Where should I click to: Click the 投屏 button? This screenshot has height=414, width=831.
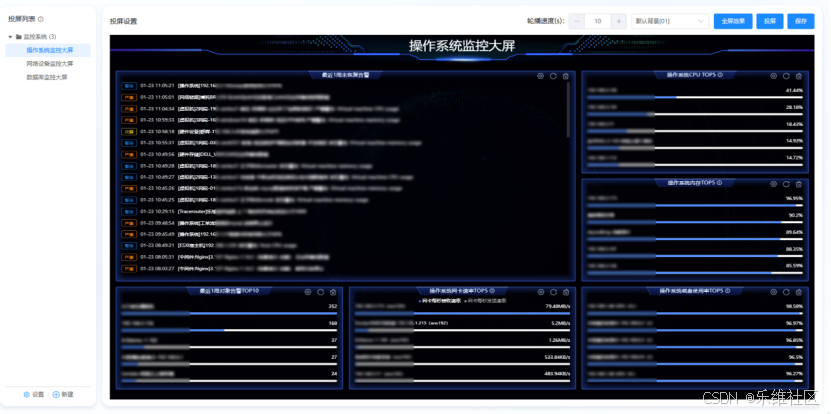point(770,21)
